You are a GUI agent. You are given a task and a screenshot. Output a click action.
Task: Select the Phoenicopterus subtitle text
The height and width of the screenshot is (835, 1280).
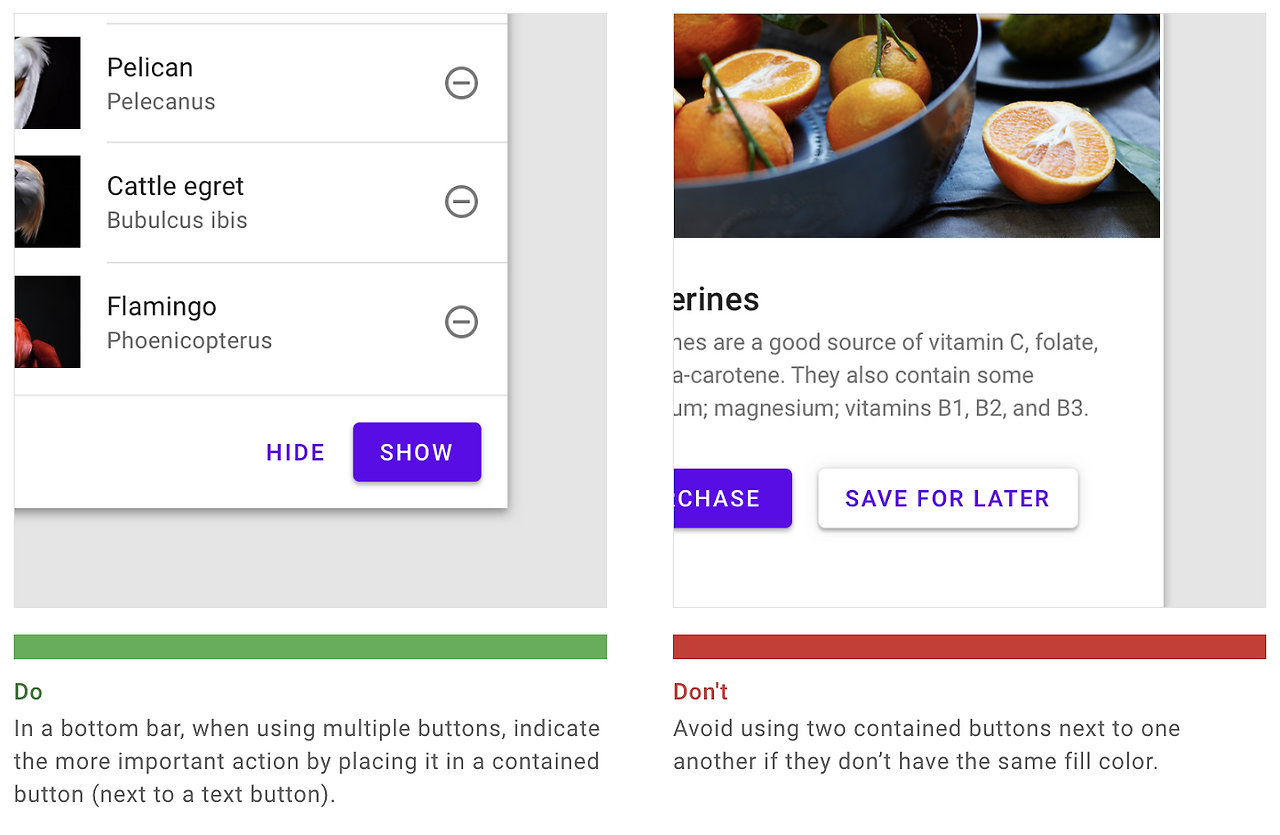click(189, 340)
